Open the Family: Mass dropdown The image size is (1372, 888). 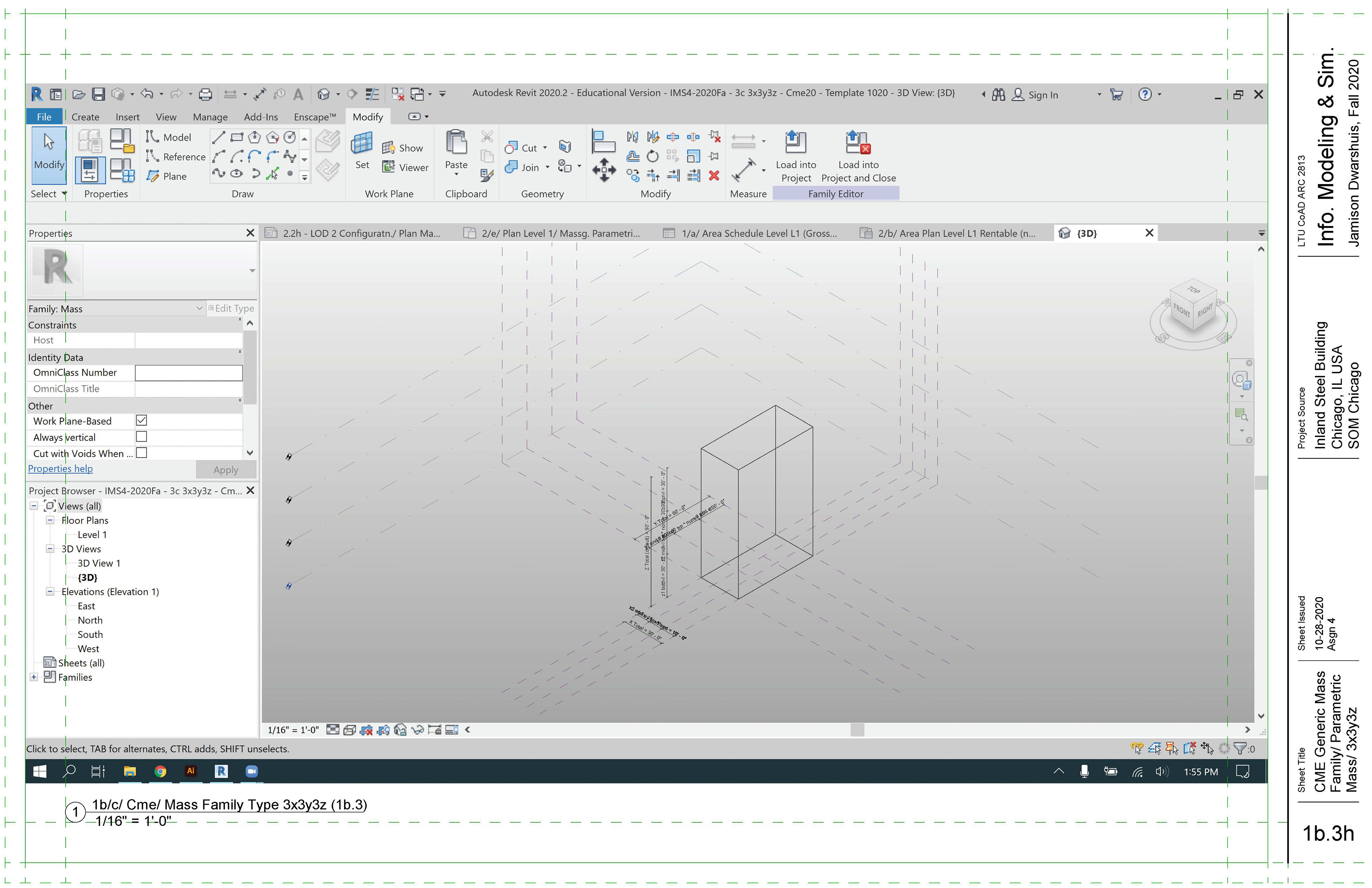coord(199,308)
